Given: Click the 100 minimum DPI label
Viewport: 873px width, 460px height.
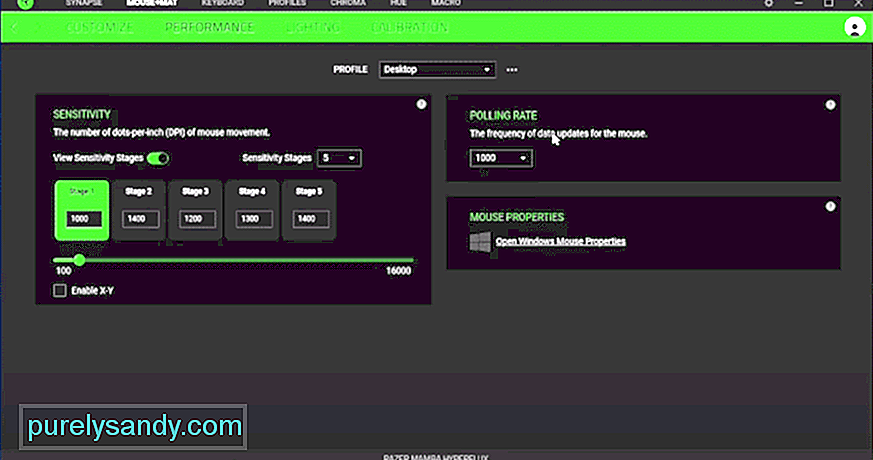Looking at the screenshot, I should click(x=63, y=271).
